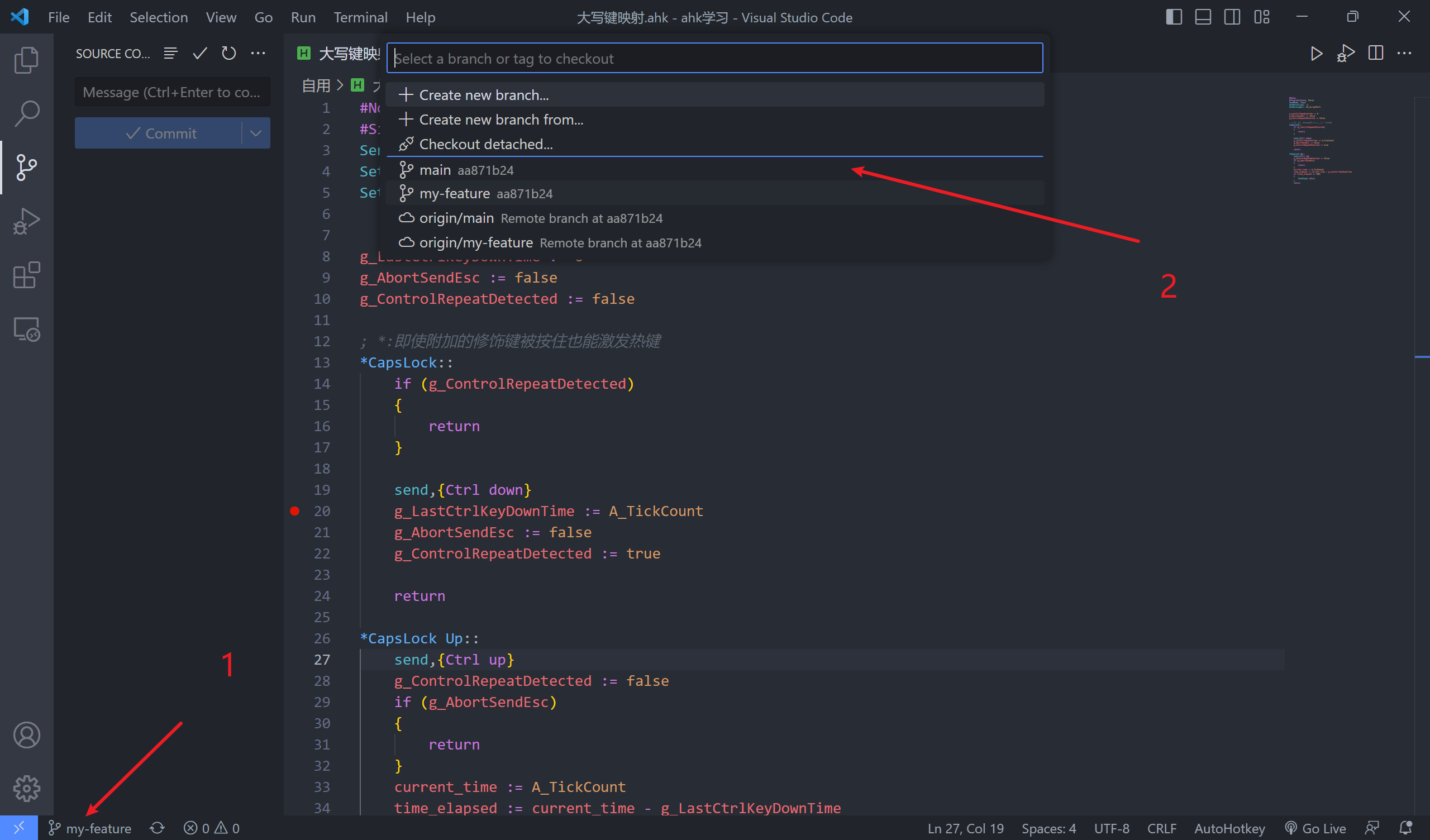Focus the branch checkout search field

tap(714, 59)
